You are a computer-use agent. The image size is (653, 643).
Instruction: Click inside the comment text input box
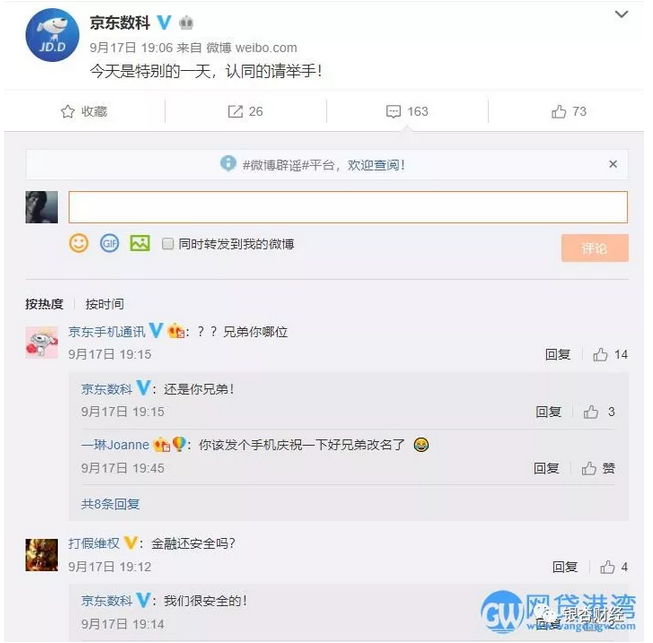point(348,207)
